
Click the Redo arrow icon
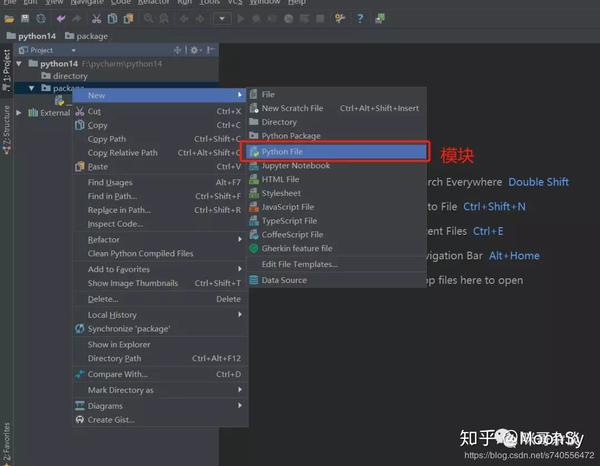[77, 18]
